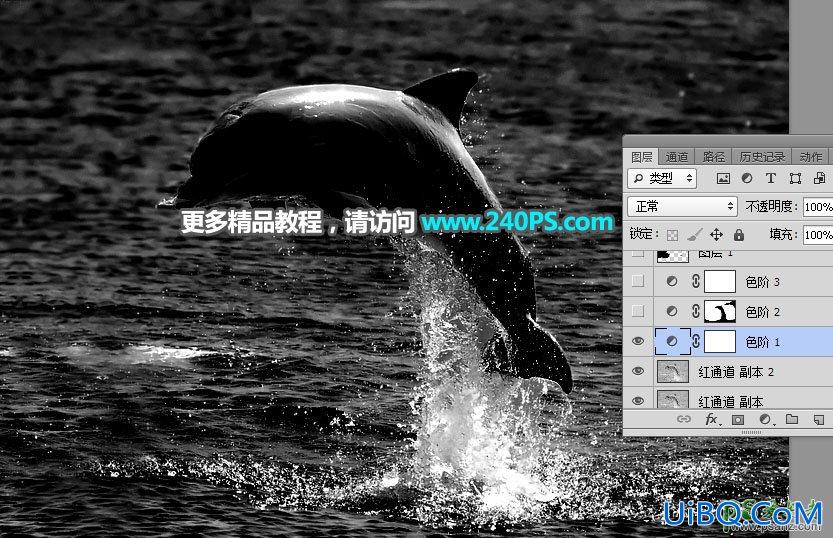Toggle lock all padlock icon
Viewport: 833px width, 538px height.
click(739, 235)
